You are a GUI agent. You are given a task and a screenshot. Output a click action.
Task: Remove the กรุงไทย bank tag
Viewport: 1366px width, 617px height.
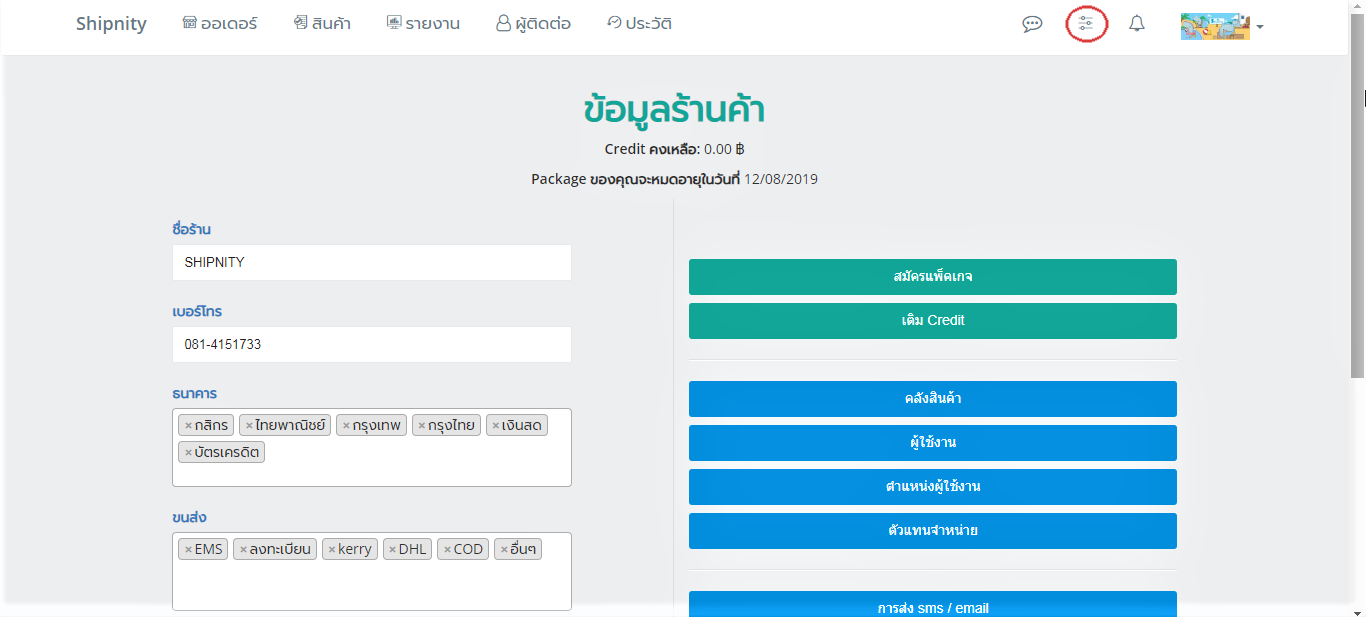tap(422, 426)
